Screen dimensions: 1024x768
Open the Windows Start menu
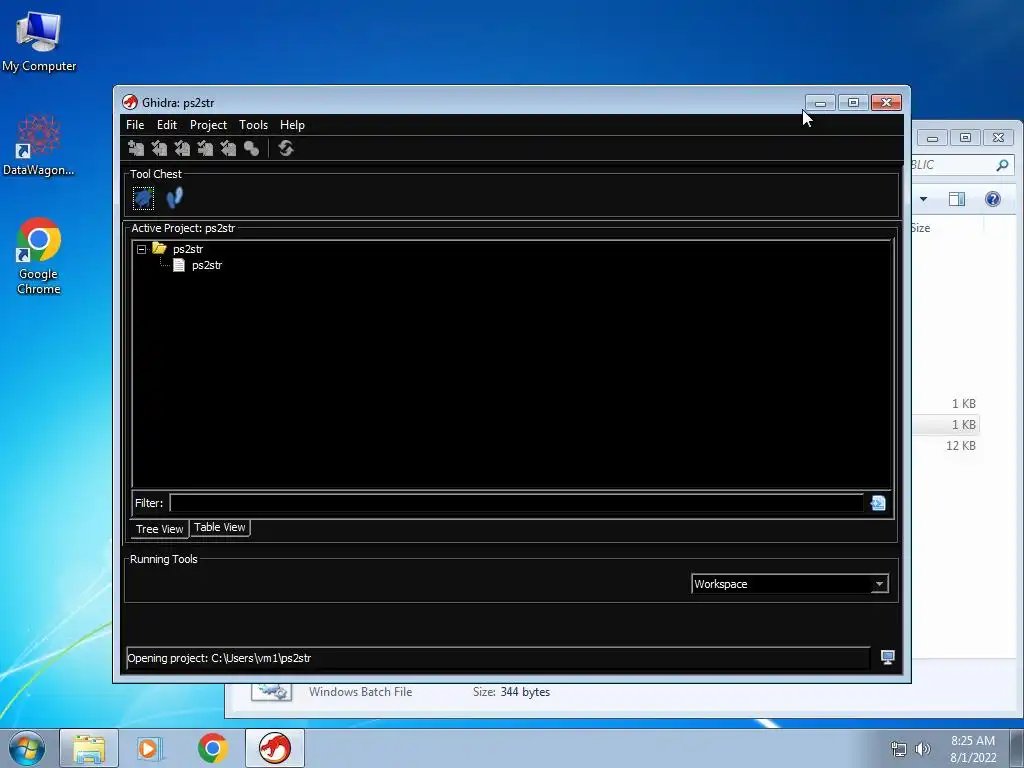tap(27, 748)
